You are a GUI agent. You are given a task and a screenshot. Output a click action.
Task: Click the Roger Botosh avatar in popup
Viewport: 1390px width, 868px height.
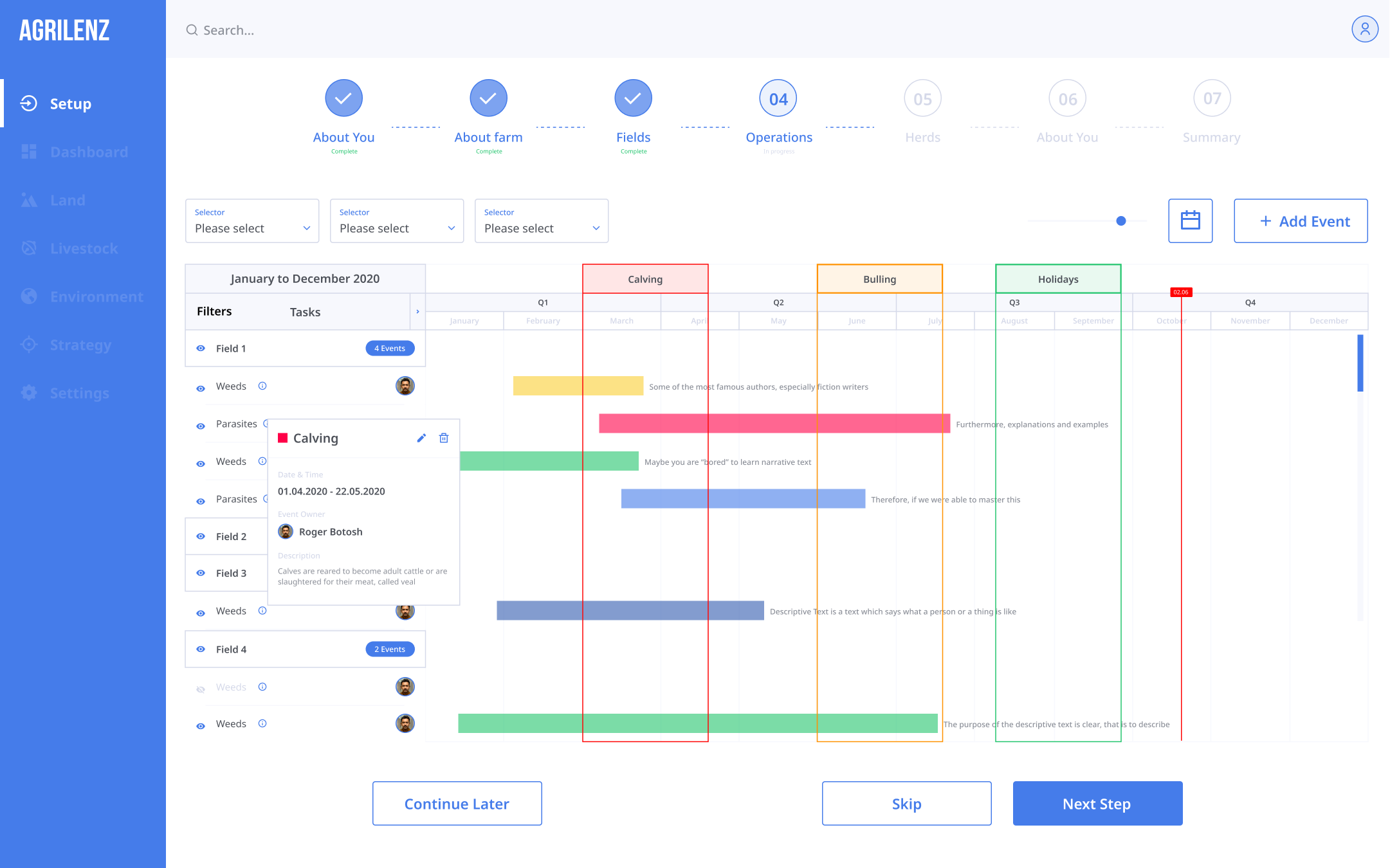click(286, 532)
